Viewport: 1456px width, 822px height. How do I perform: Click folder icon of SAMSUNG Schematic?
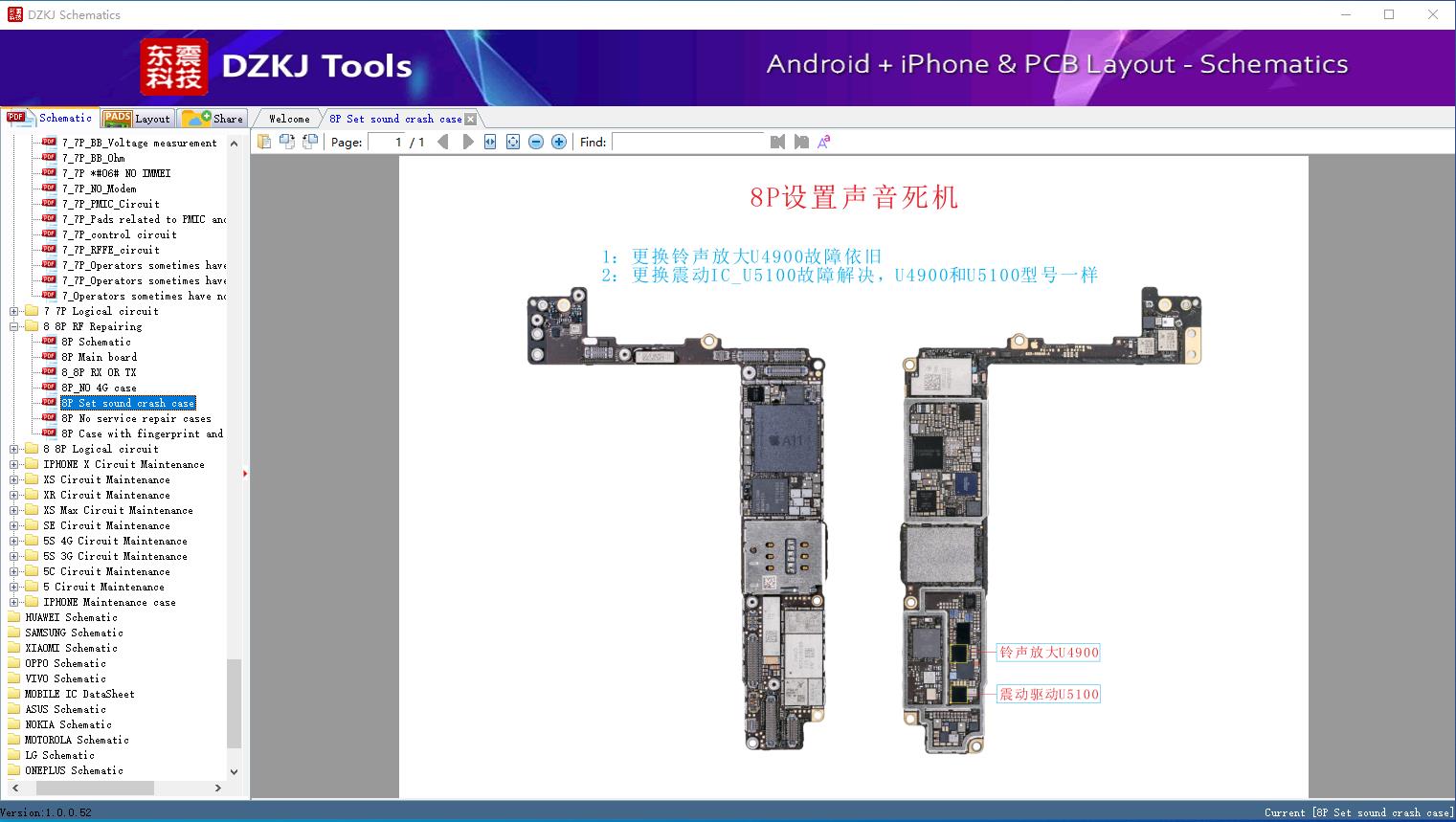click(13, 633)
